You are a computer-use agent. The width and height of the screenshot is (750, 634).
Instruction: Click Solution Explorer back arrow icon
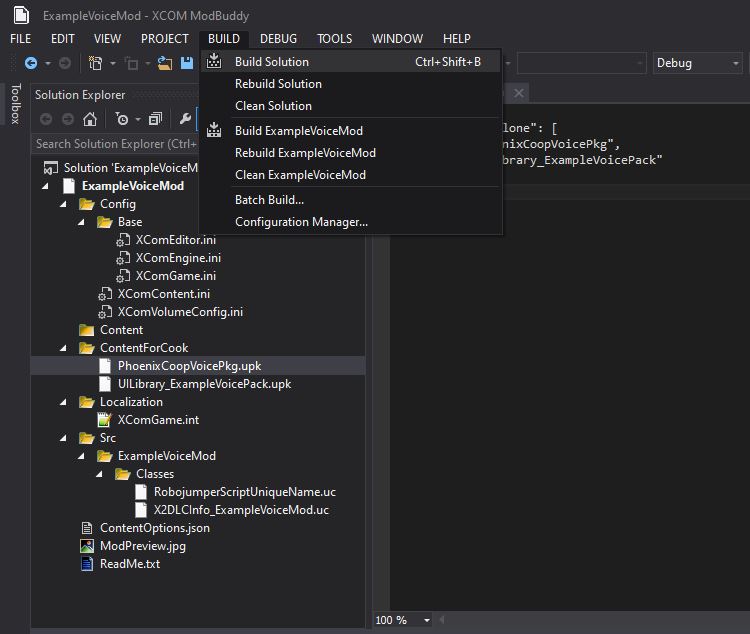[46, 119]
